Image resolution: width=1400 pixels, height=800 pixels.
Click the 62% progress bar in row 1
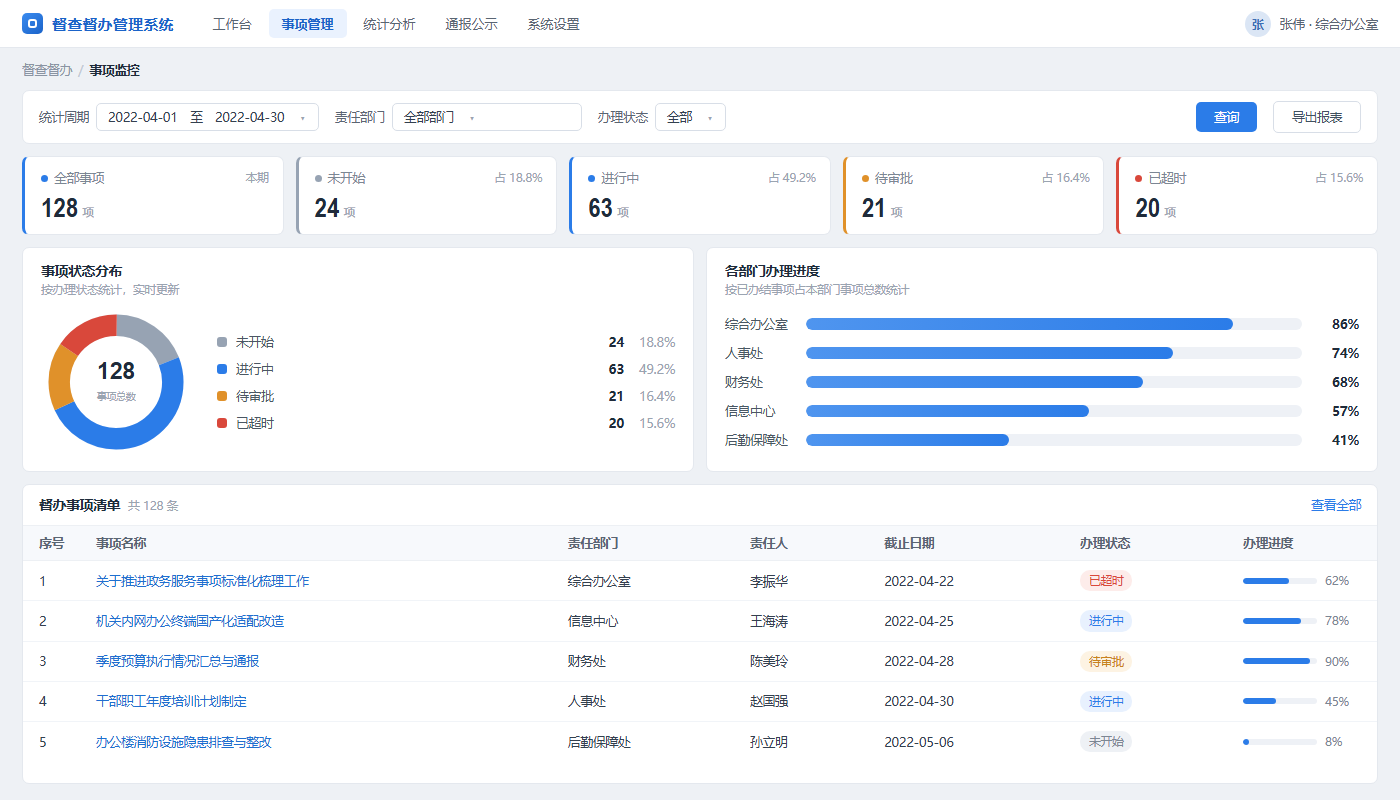tap(1279, 581)
